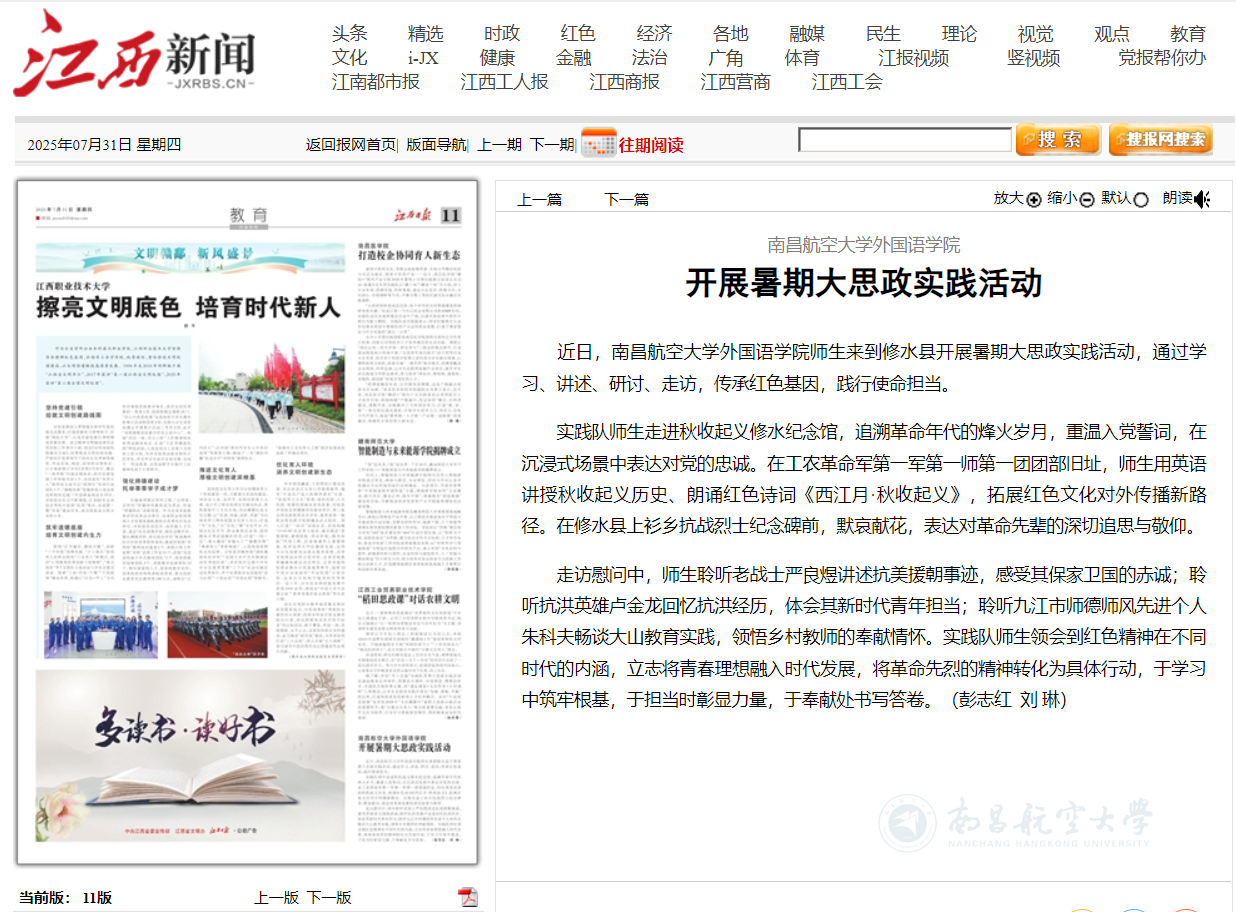
Task: Open the 教育 navigation item
Action: pyautogui.click(x=1188, y=34)
